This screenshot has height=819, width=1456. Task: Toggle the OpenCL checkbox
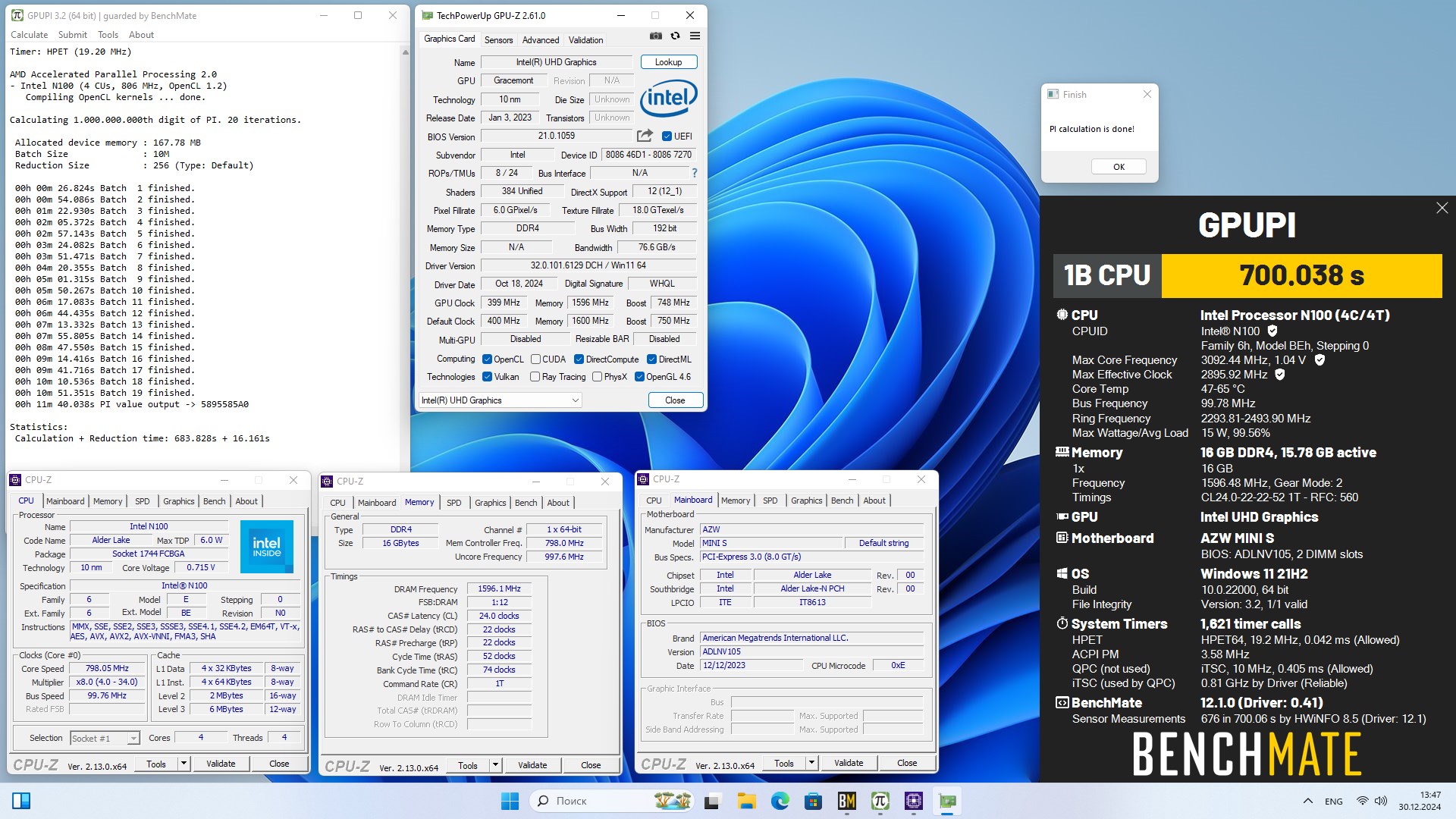tap(488, 359)
